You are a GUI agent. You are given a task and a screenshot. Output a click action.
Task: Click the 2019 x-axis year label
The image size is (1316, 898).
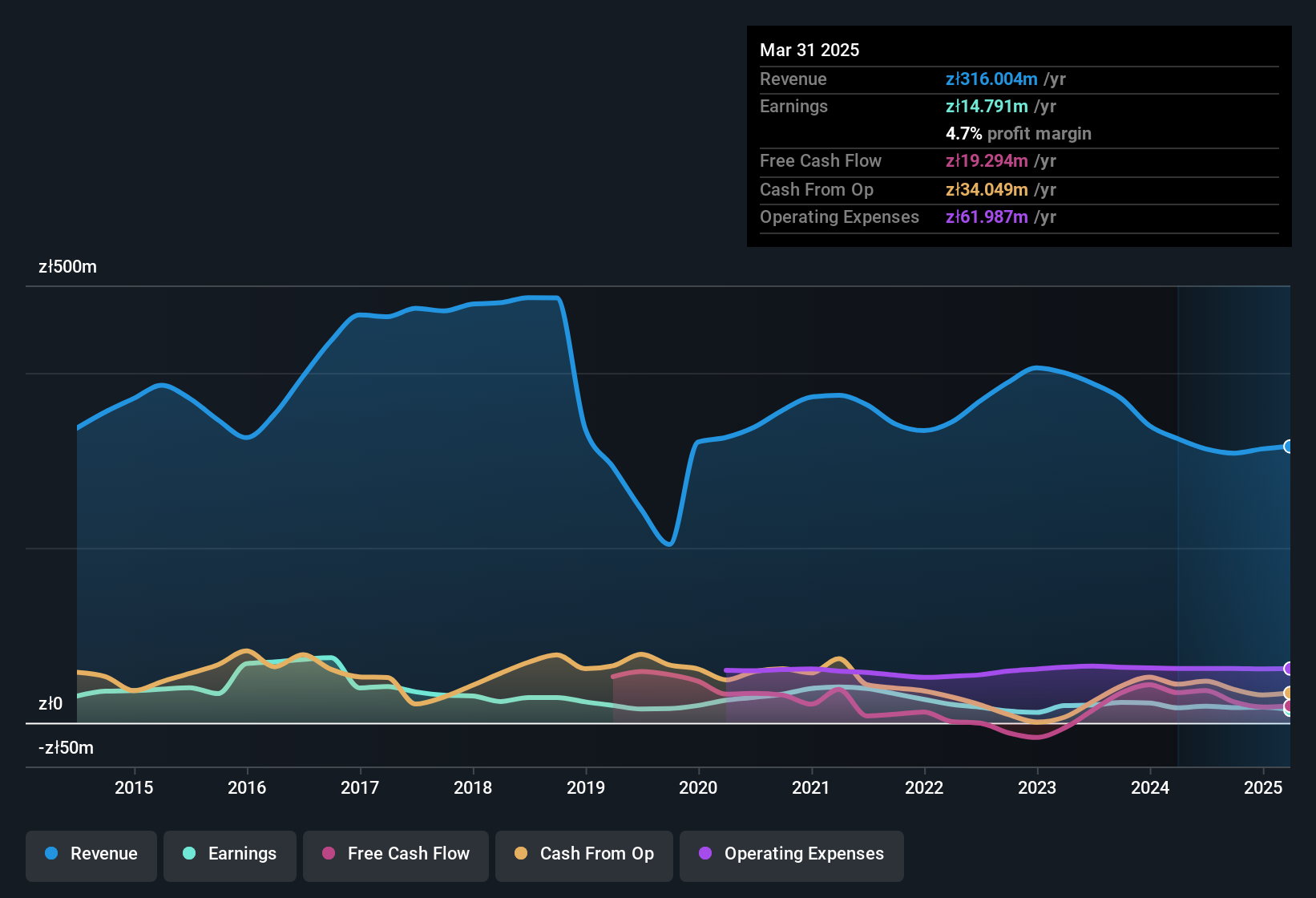(586, 787)
